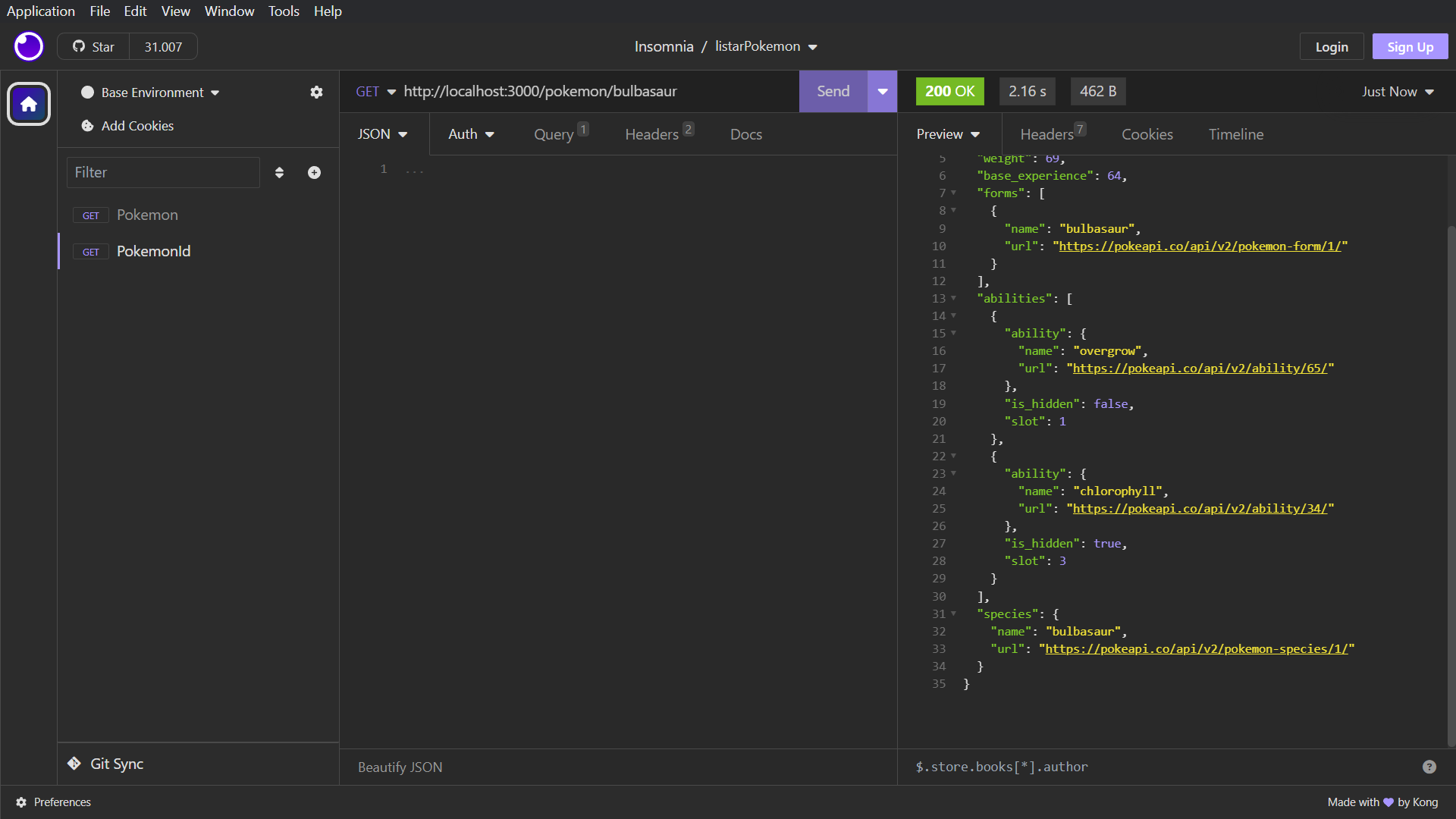The width and height of the screenshot is (1456, 819).
Task: Click the JSONPath help question-mark icon
Action: 1430,767
